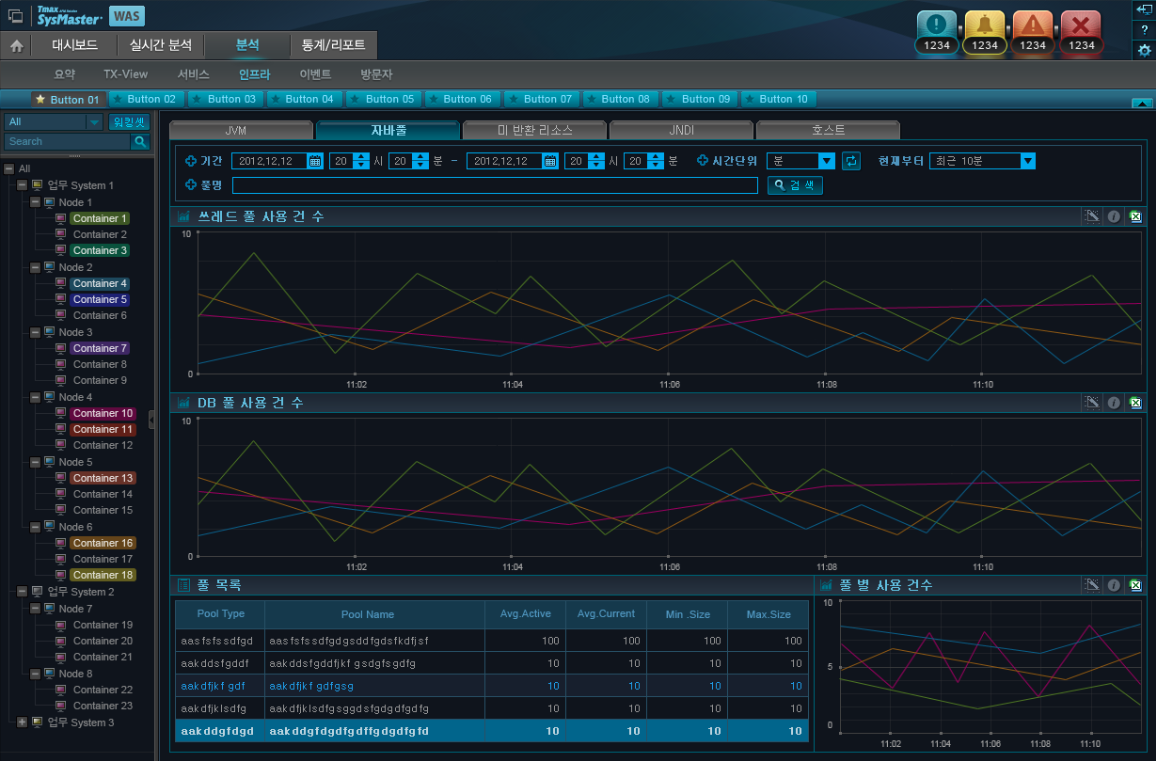Open the start date calendar picker
This screenshot has width=1156, height=761.
[315, 161]
